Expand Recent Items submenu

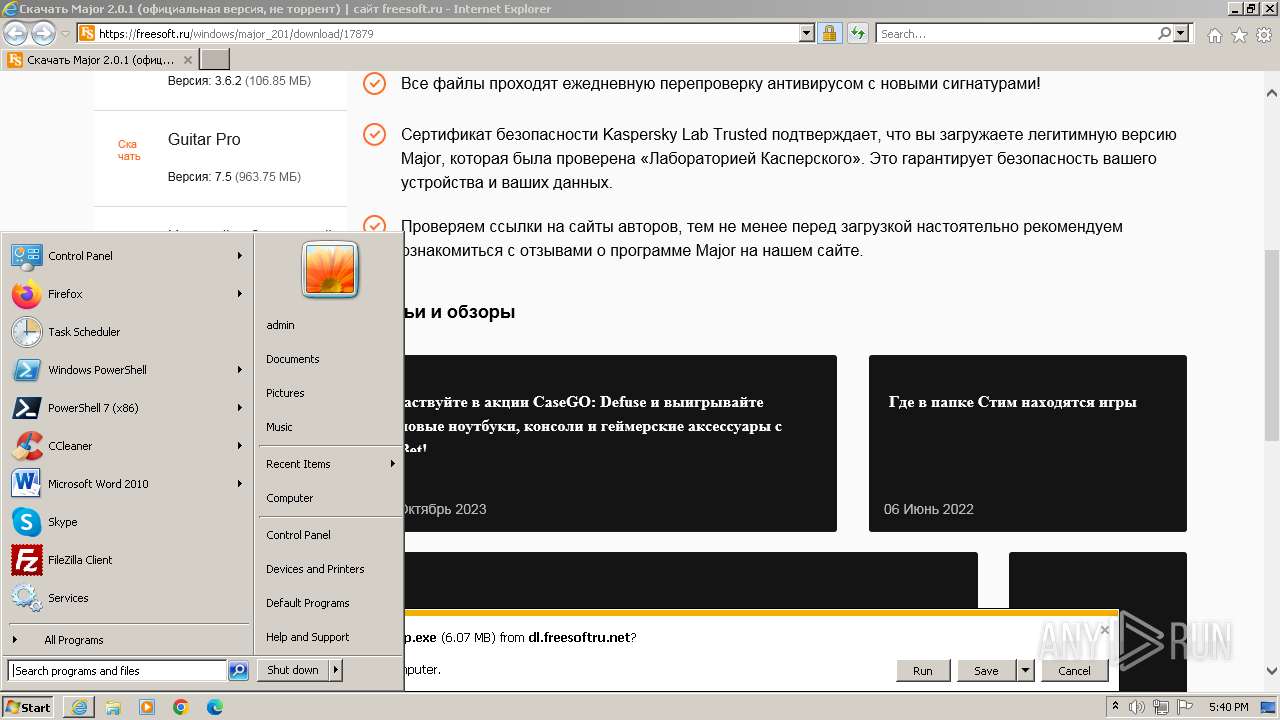pyautogui.click(x=330, y=464)
